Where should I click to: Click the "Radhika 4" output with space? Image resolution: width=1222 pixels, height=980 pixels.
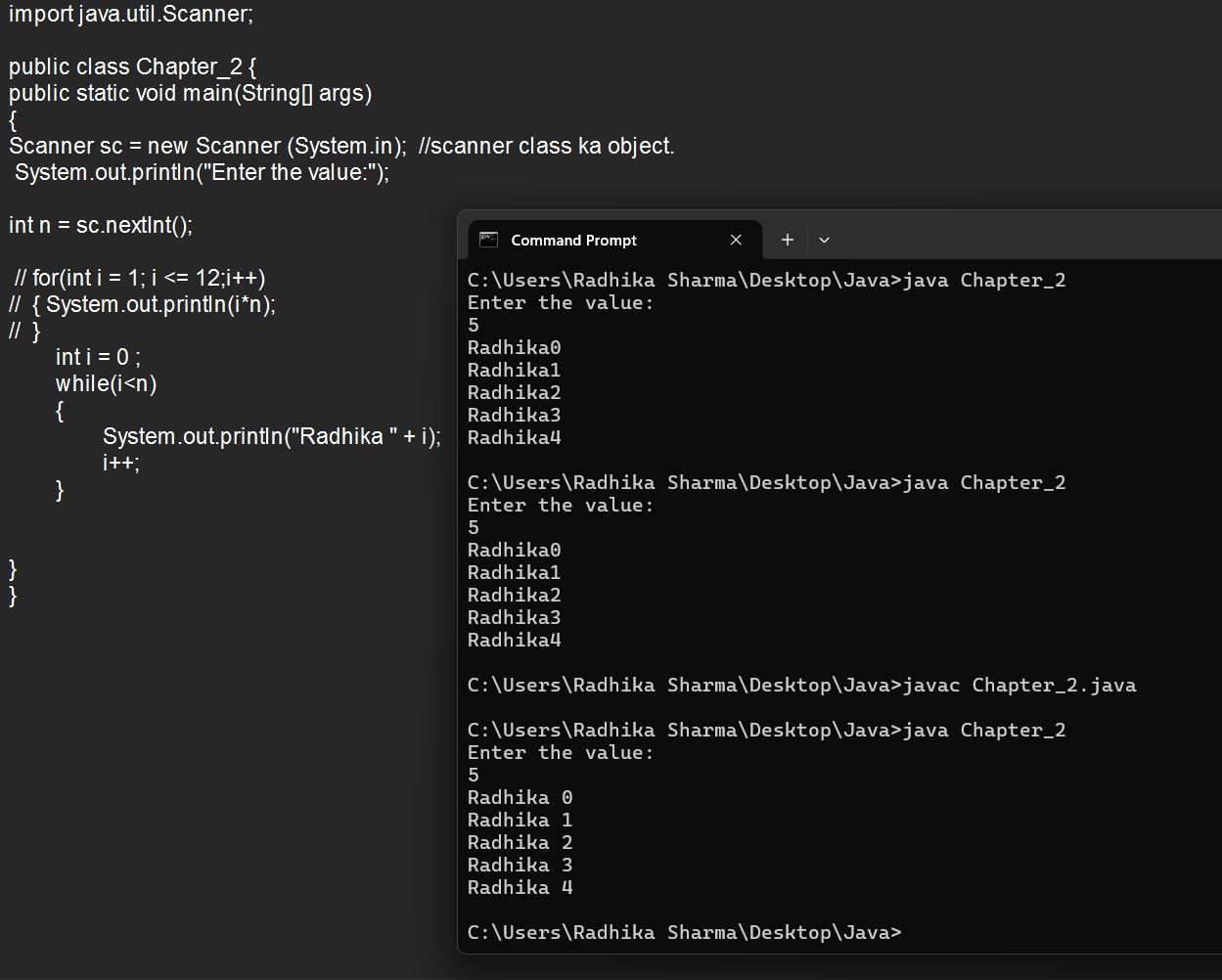(520, 887)
